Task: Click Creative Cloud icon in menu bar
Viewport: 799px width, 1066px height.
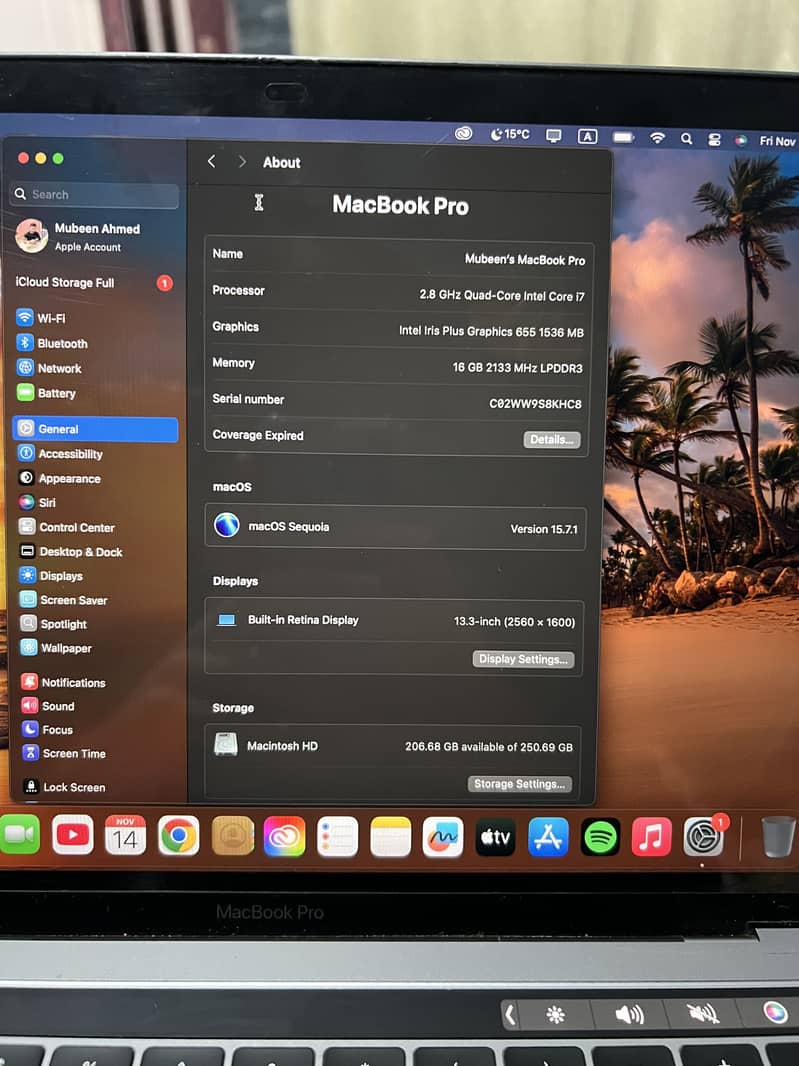Action: pos(463,133)
